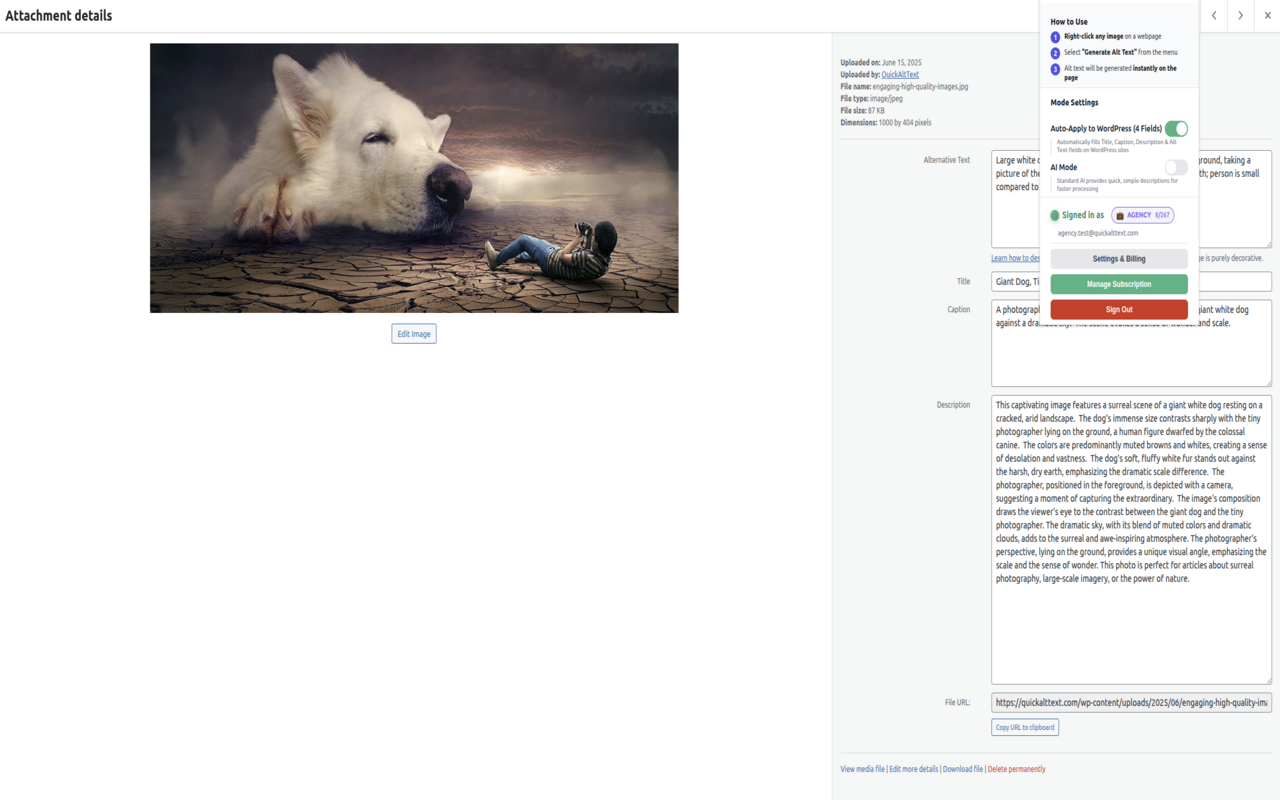Click the 'Title' field label
The image size is (1280, 800).
tap(963, 282)
